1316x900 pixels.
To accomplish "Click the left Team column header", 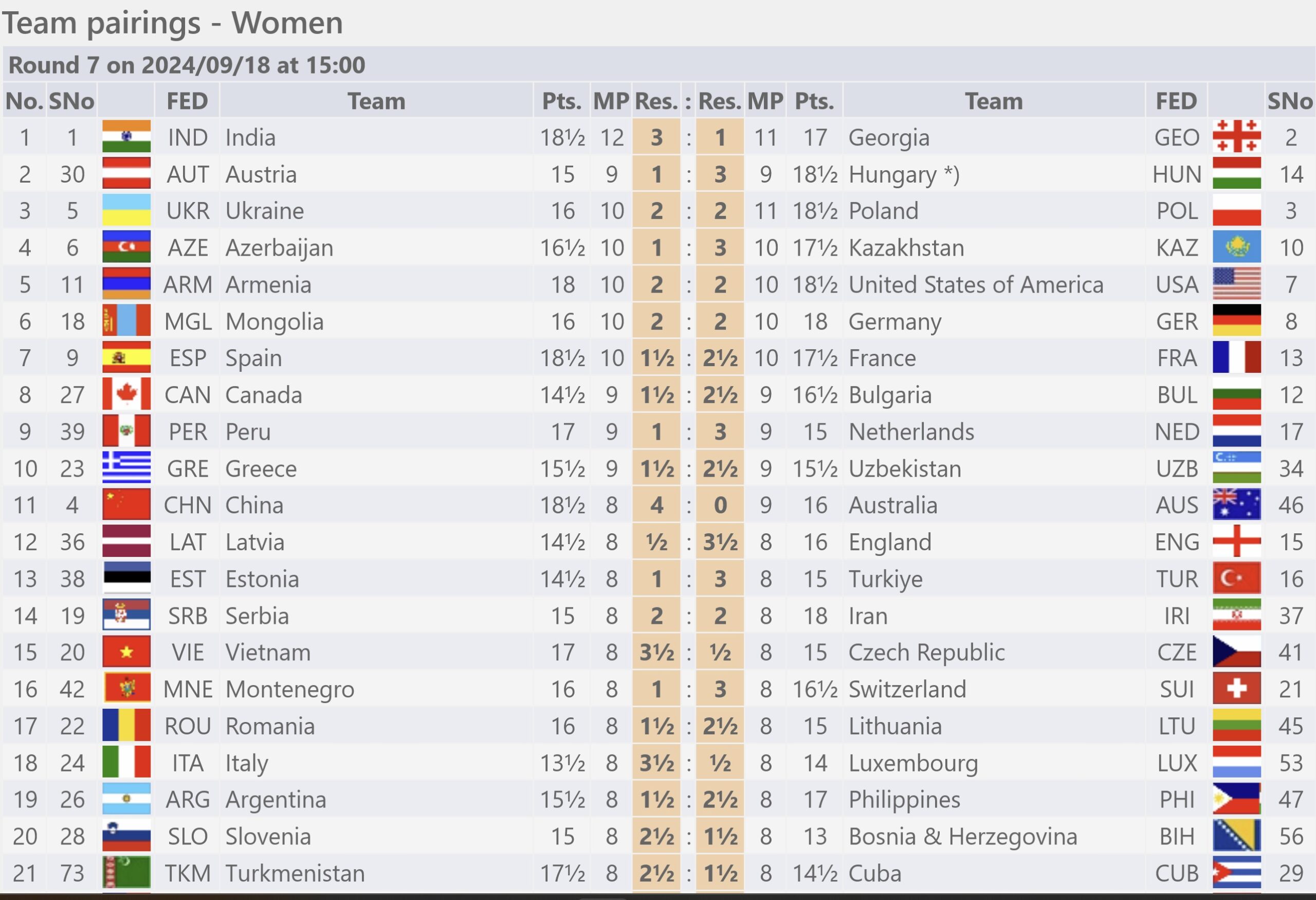I will point(377,101).
